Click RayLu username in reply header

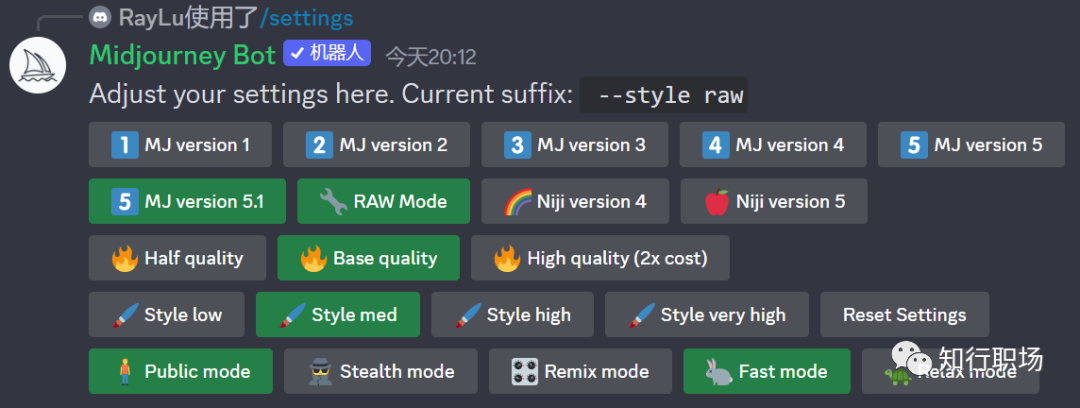coord(152,17)
